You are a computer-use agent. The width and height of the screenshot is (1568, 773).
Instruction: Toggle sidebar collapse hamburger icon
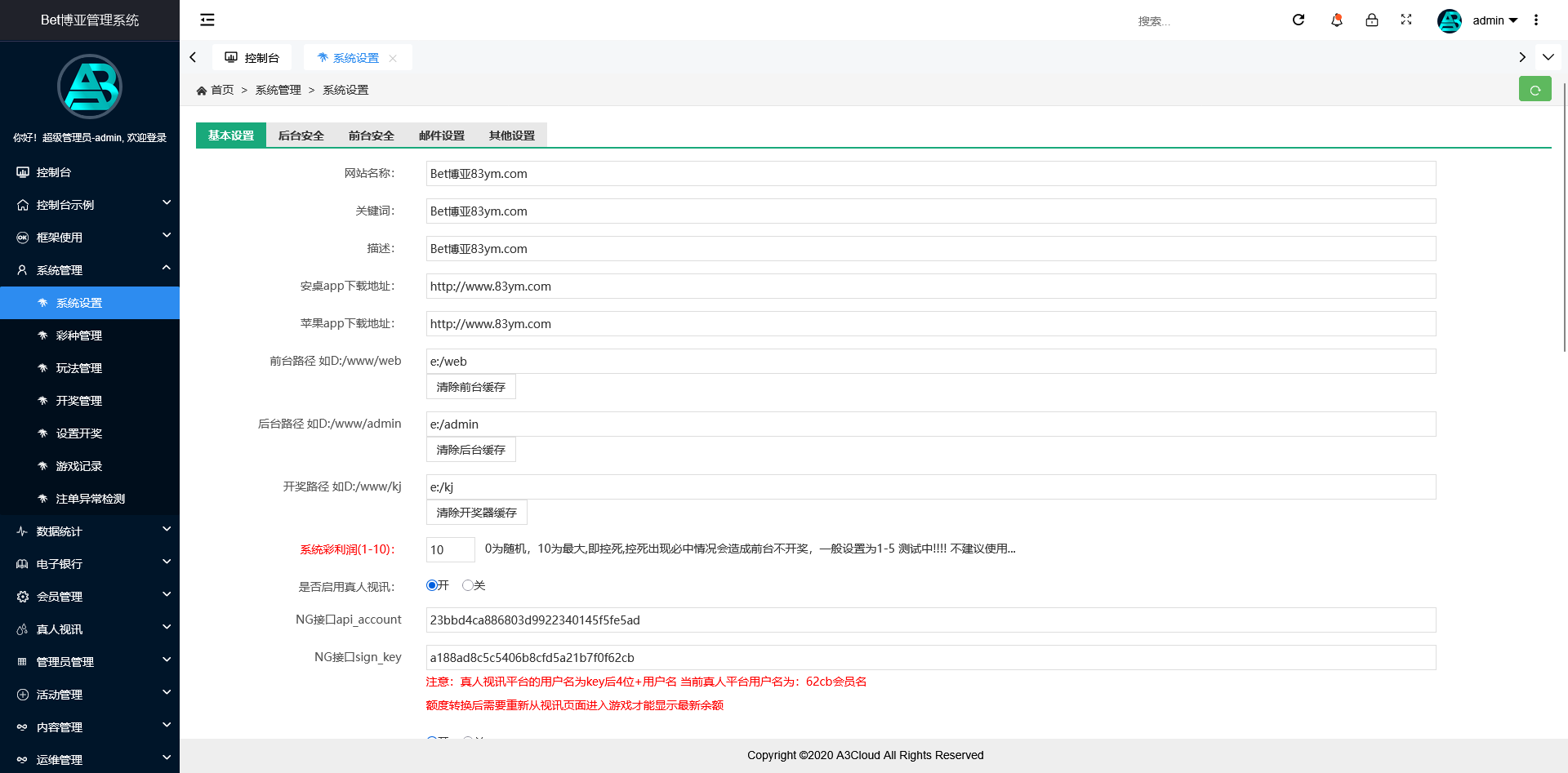(x=207, y=20)
